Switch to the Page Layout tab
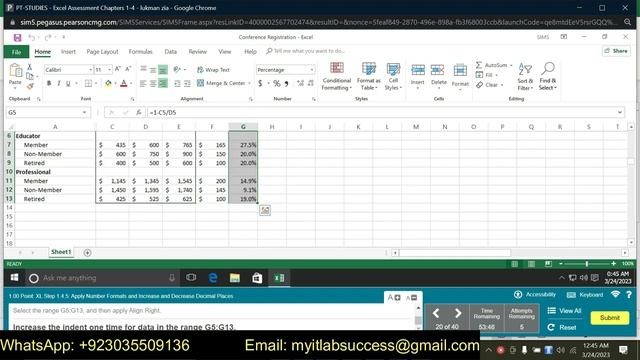Viewport: 640px width, 360px height. pos(102,52)
